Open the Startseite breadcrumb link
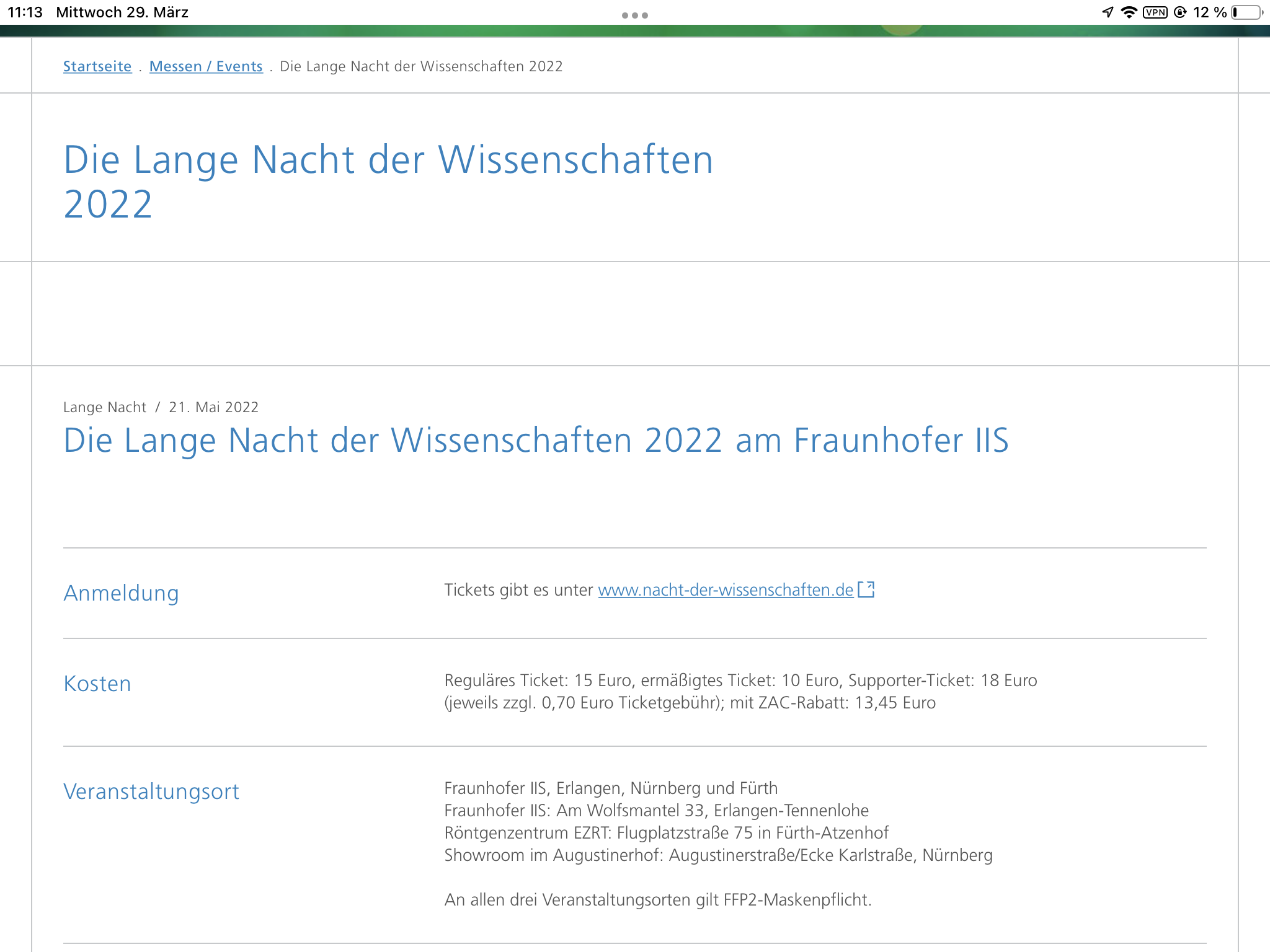 (x=97, y=66)
